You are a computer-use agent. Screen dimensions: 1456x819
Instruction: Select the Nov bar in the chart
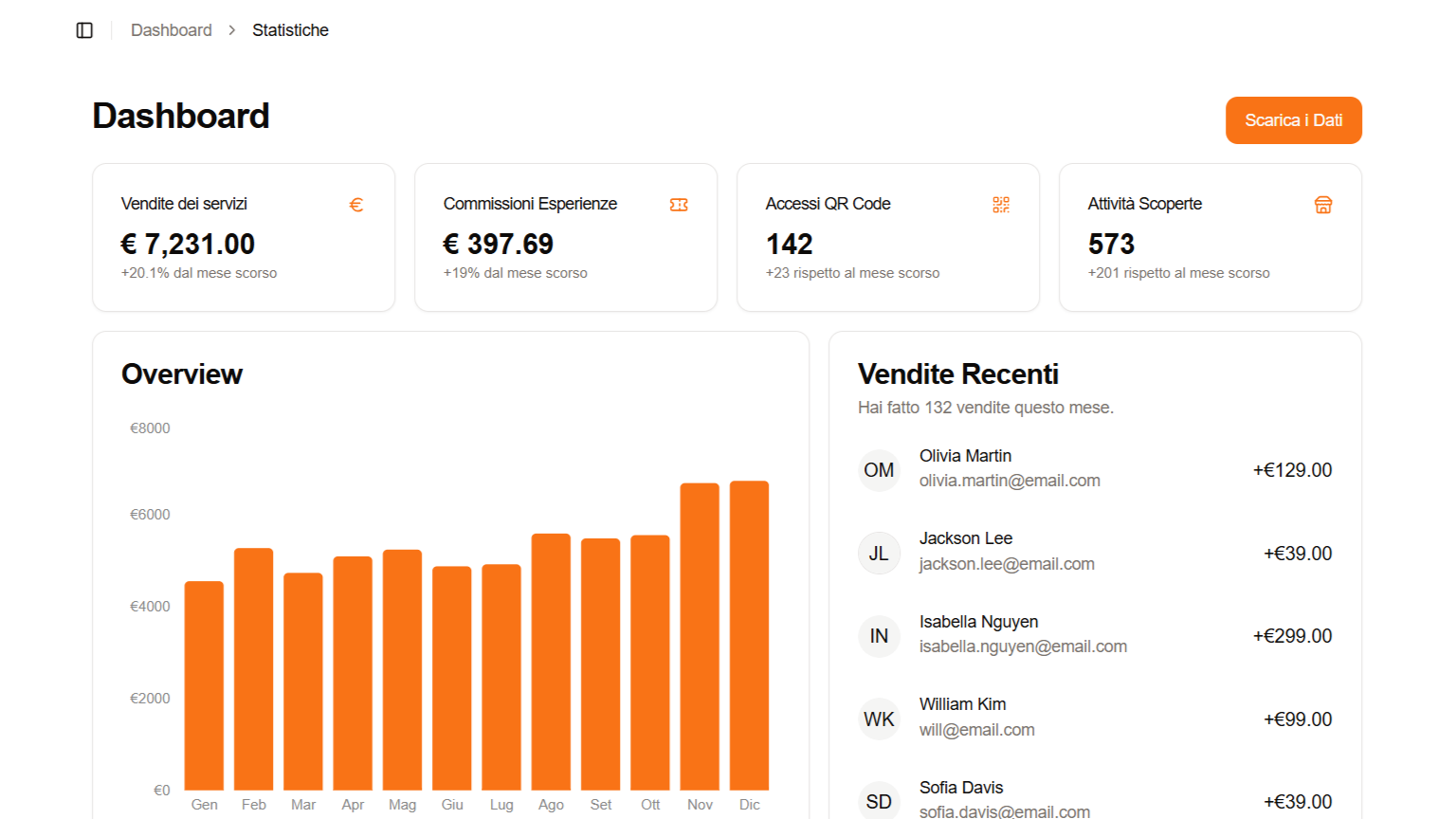[700, 636]
